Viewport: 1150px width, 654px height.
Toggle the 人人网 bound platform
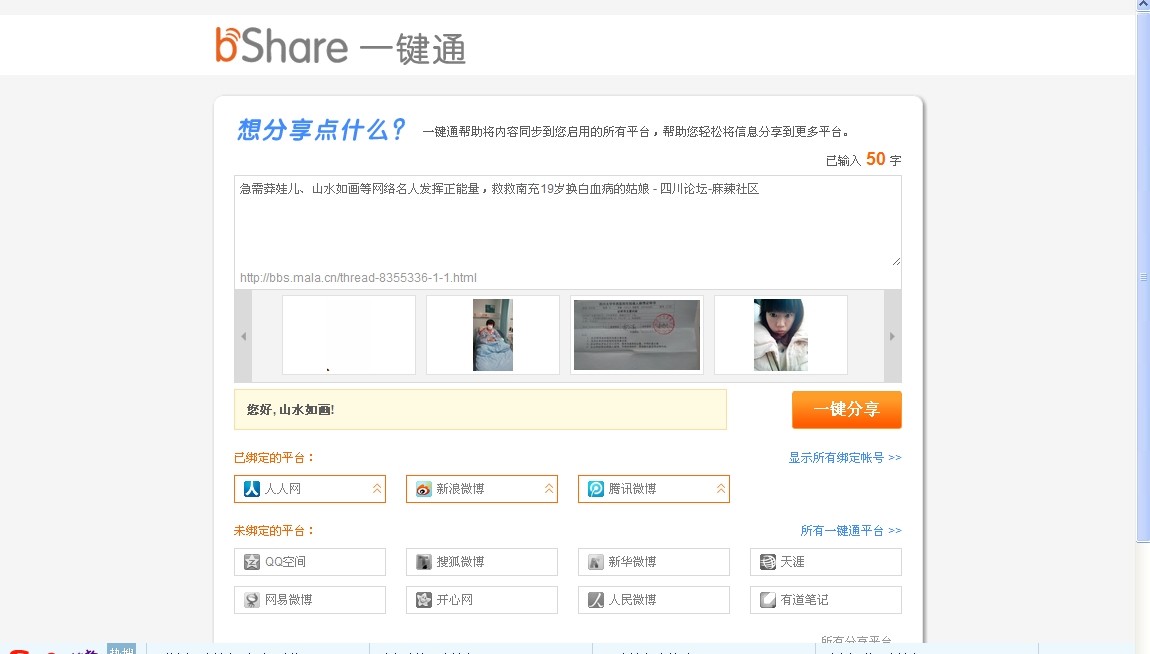tap(310, 489)
